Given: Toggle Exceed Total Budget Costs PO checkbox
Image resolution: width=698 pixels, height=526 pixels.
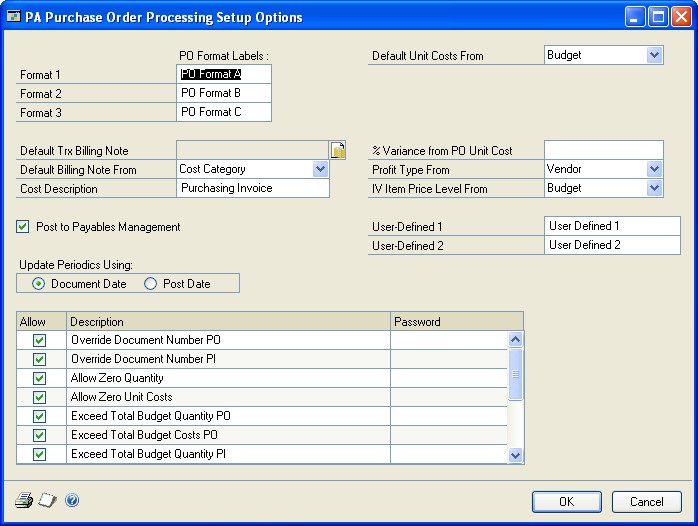Looking at the screenshot, I should pos(40,435).
